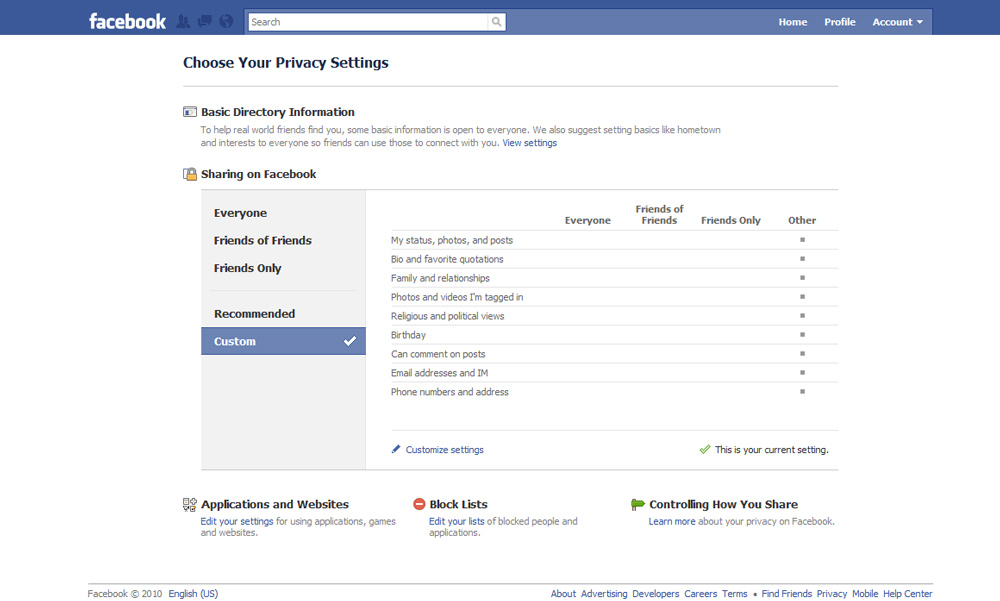The image size is (1000, 601).
Task: Click Other marker for Religious and political views
Action: (802, 316)
